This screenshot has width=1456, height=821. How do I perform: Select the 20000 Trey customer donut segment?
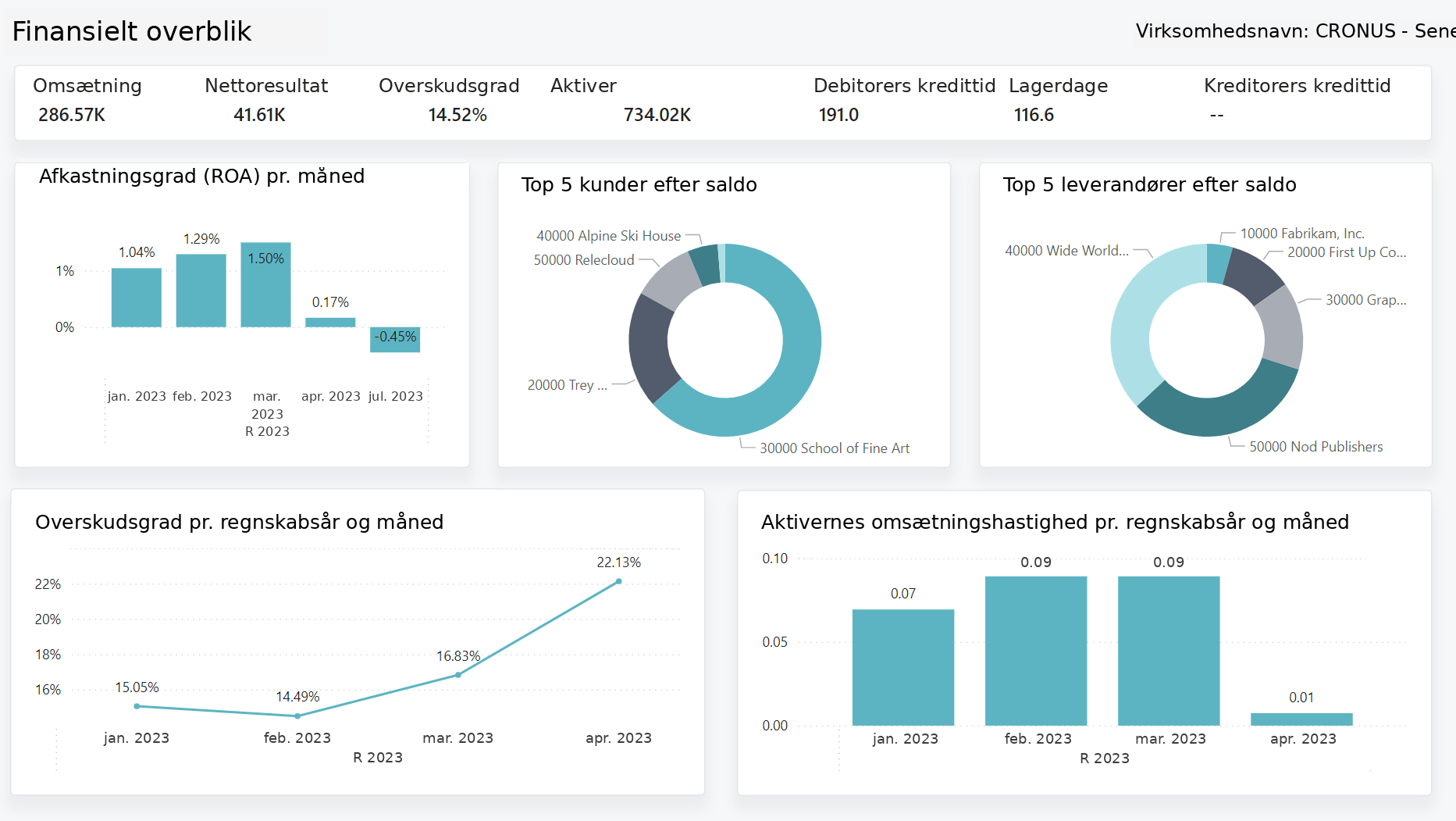click(x=649, y=348)
